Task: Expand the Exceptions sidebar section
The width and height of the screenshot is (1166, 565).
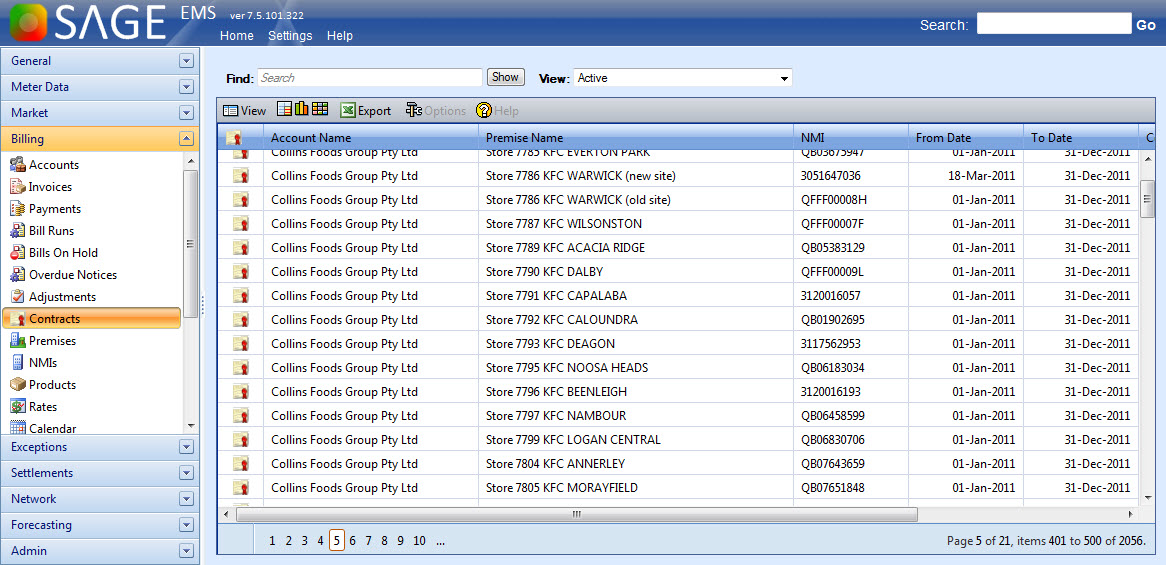Action: pos(186,447)
